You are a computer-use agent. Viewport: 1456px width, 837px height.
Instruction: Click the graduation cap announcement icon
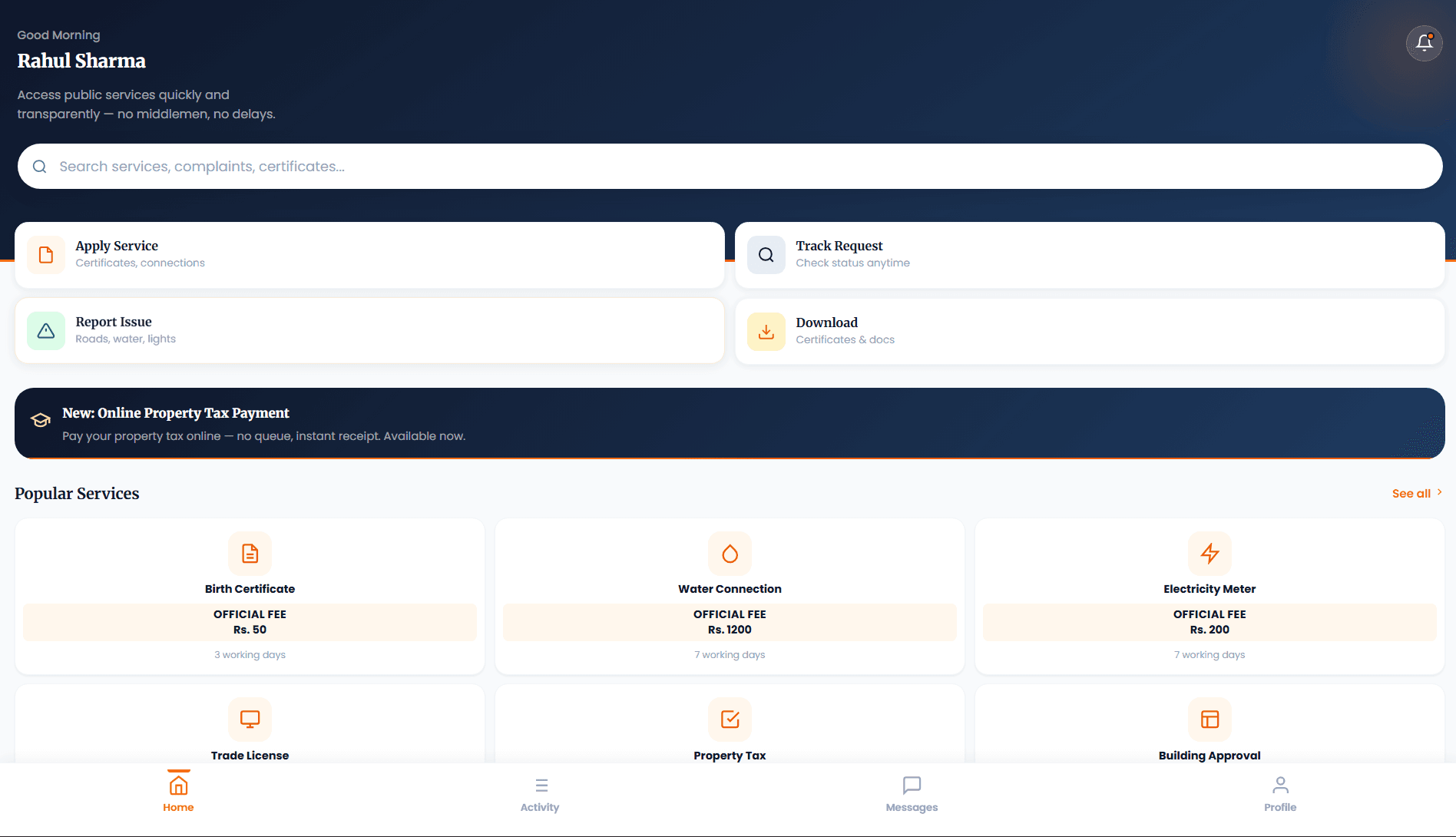pos(41,420)
